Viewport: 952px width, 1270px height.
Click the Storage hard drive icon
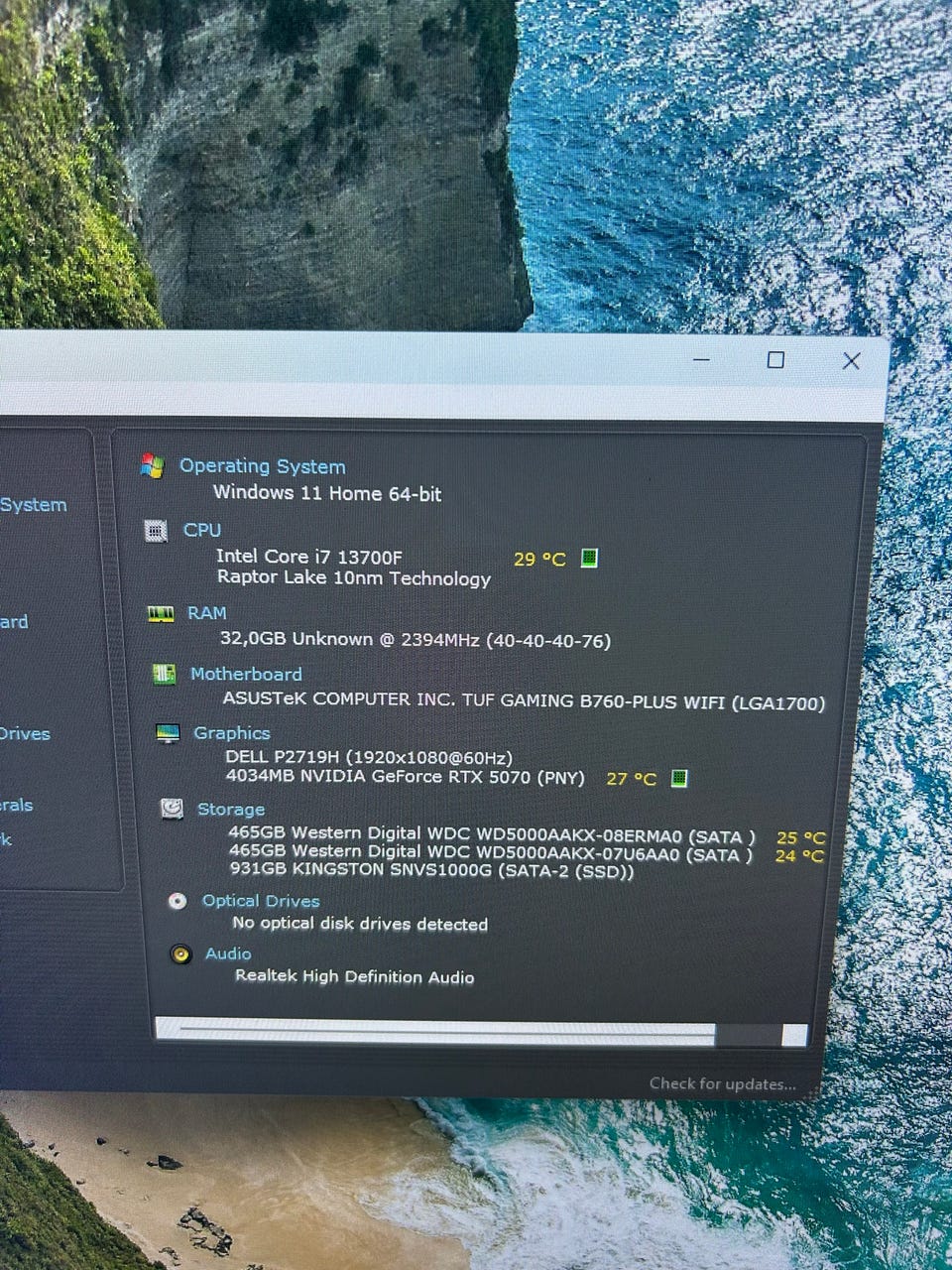(172, 809)
